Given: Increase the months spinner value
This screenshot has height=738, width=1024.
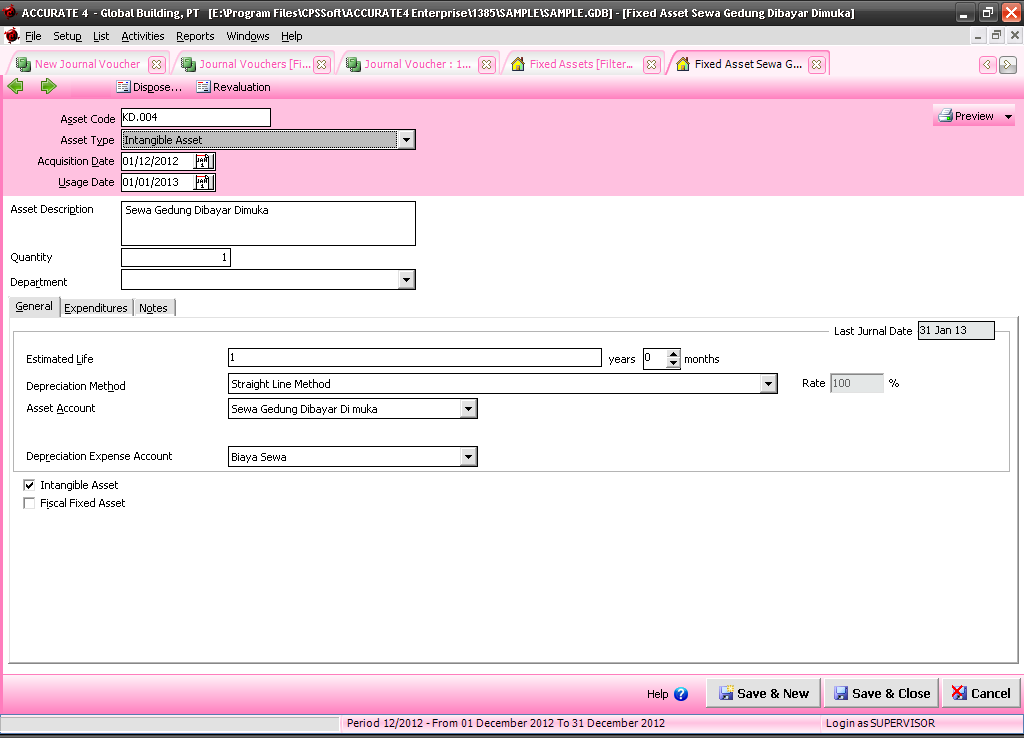Looking at the screenshot, I should 674,354.
